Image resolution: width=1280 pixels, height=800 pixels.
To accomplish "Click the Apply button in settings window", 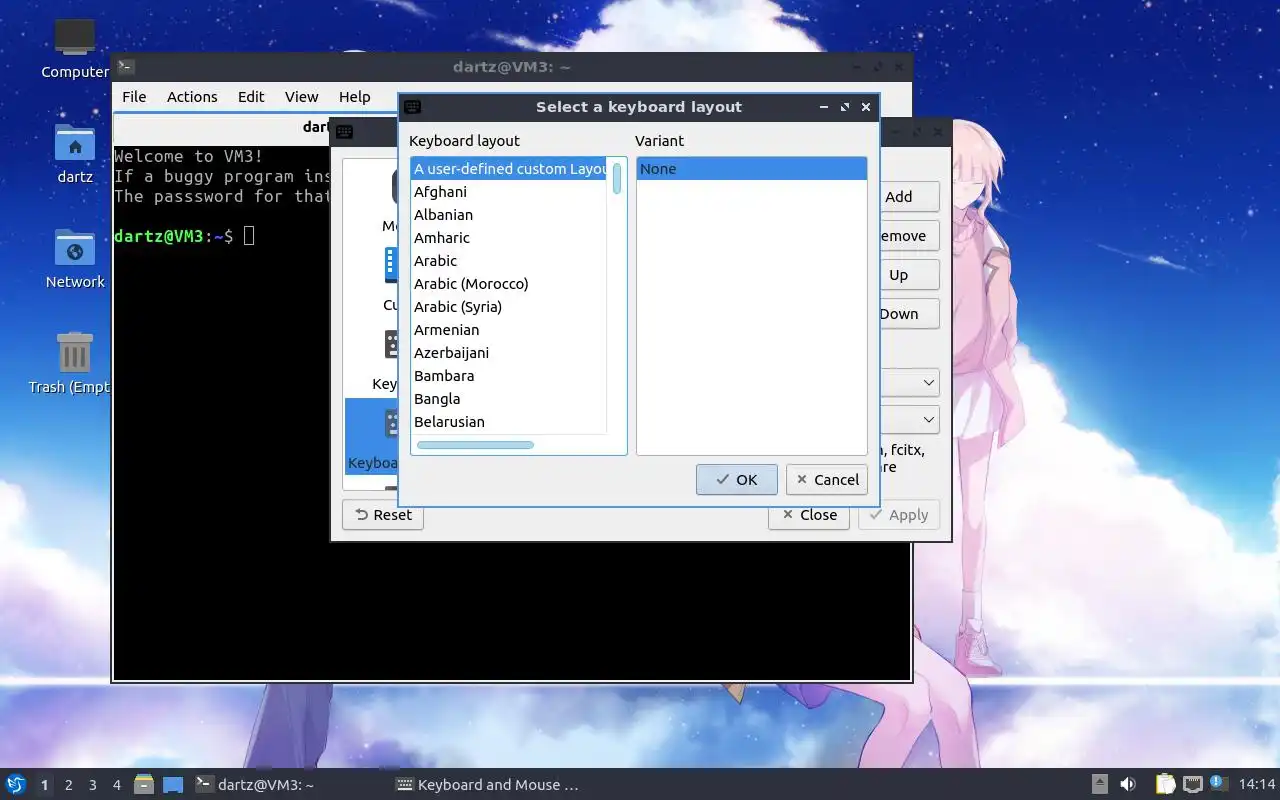I will [899, 515].
